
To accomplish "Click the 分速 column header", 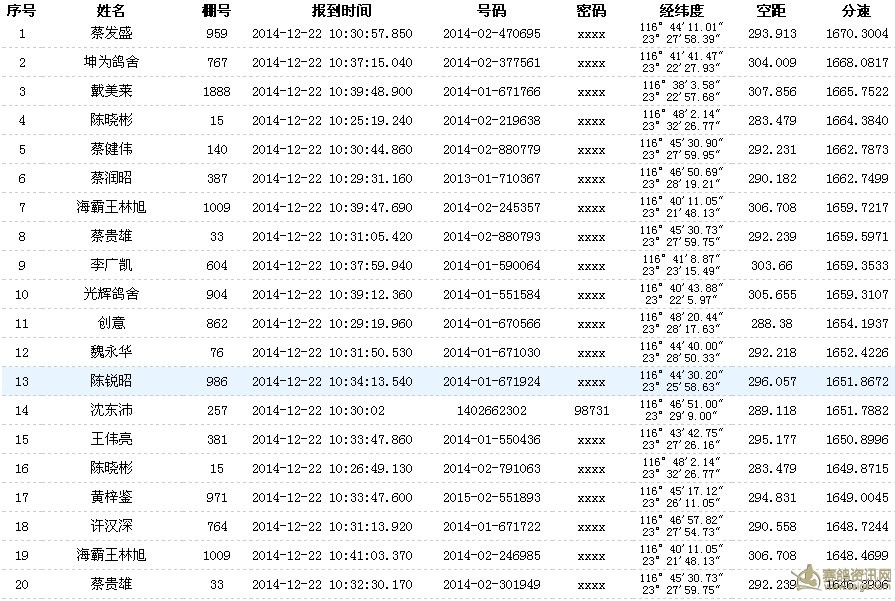I will [x=856, y=11].
